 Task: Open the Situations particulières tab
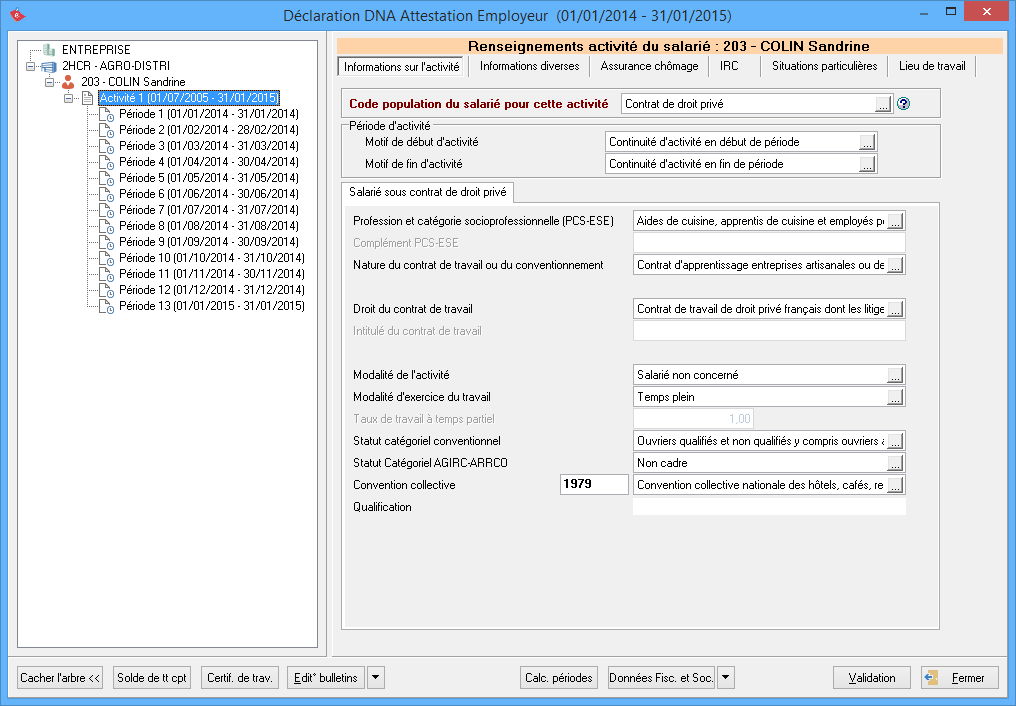(824, 66)
